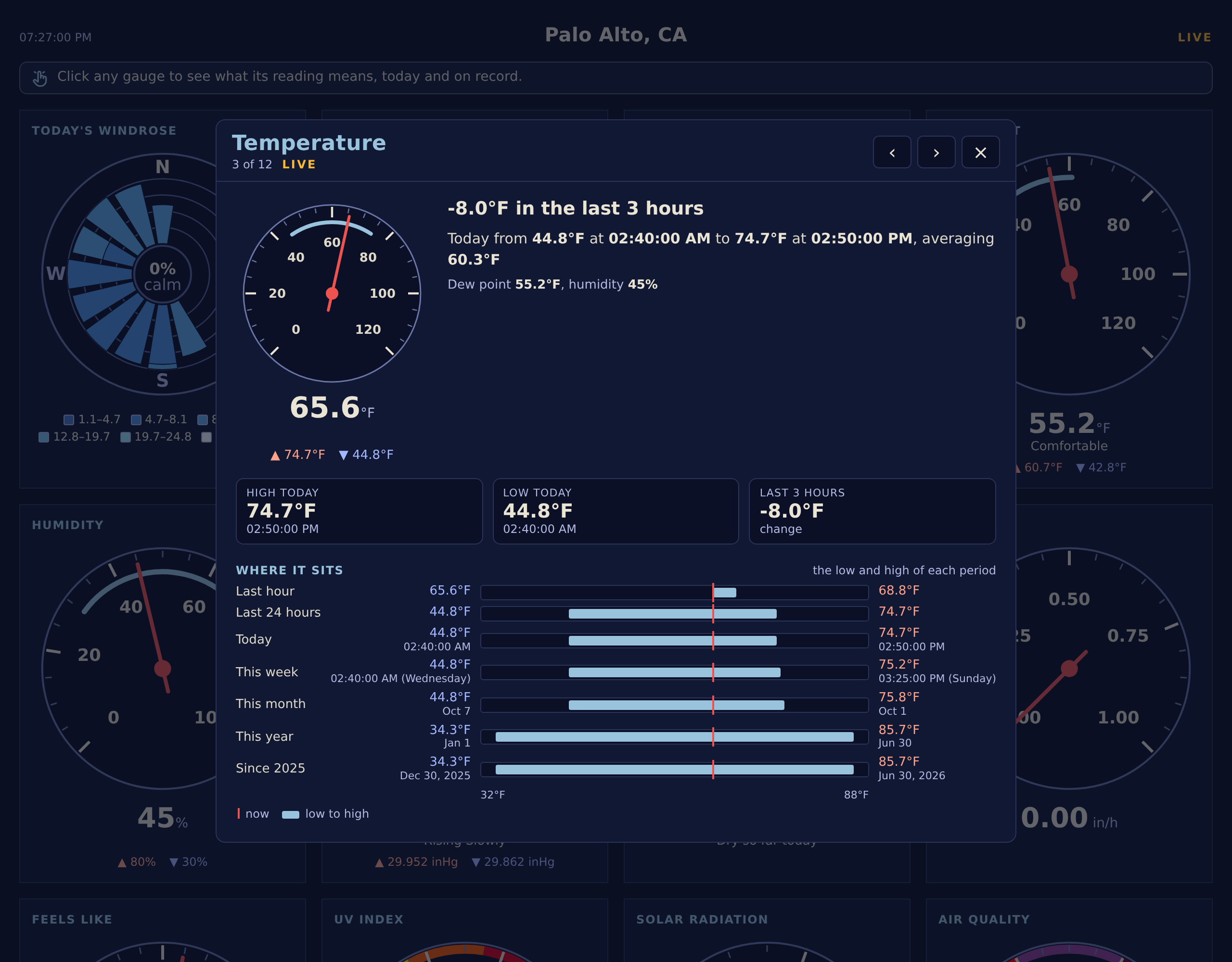Click the 29.862 inHg pressure low
This screenshot has width=1232, height=962.
coord(513,861)
